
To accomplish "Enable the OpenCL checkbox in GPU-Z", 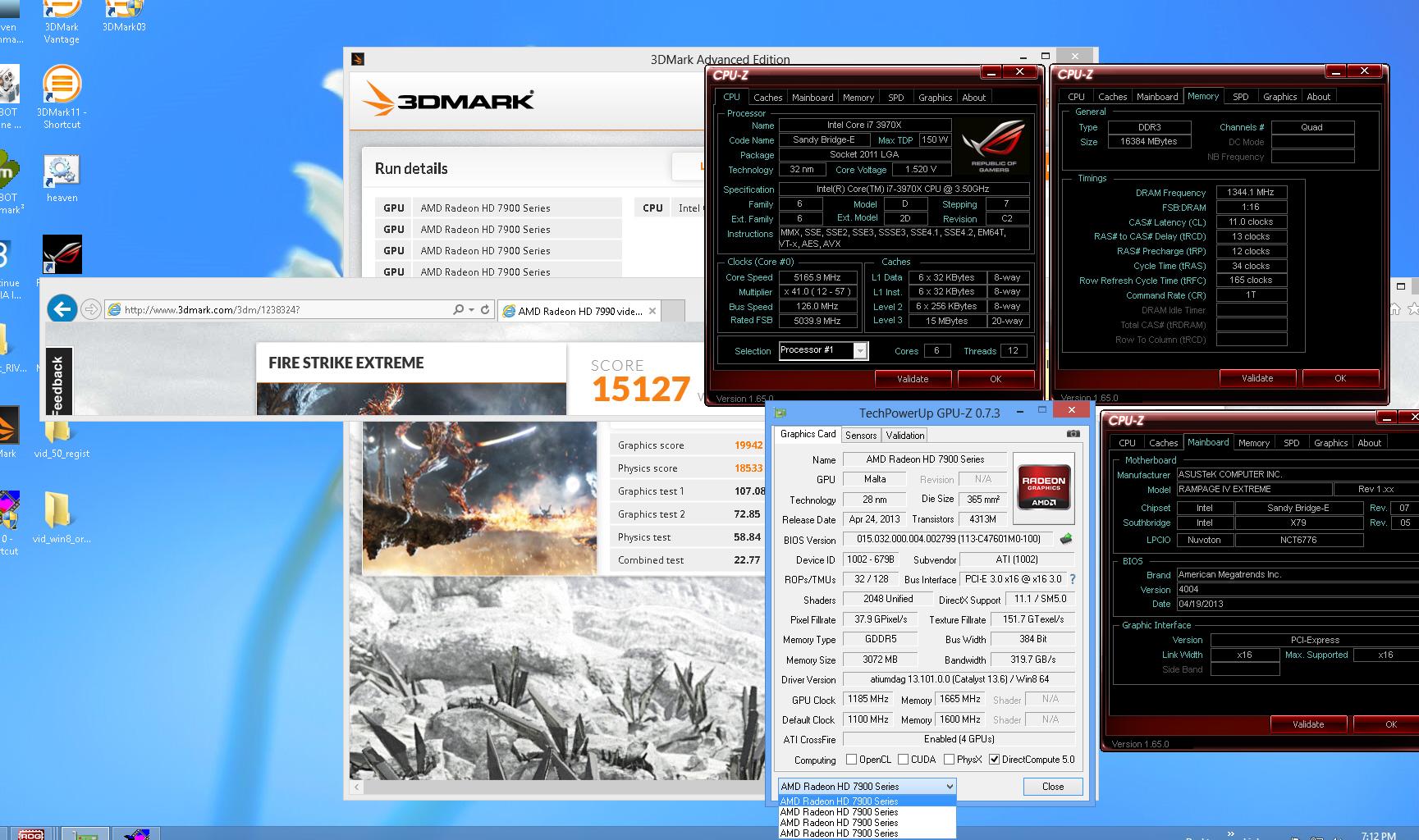I will (851, 760).
